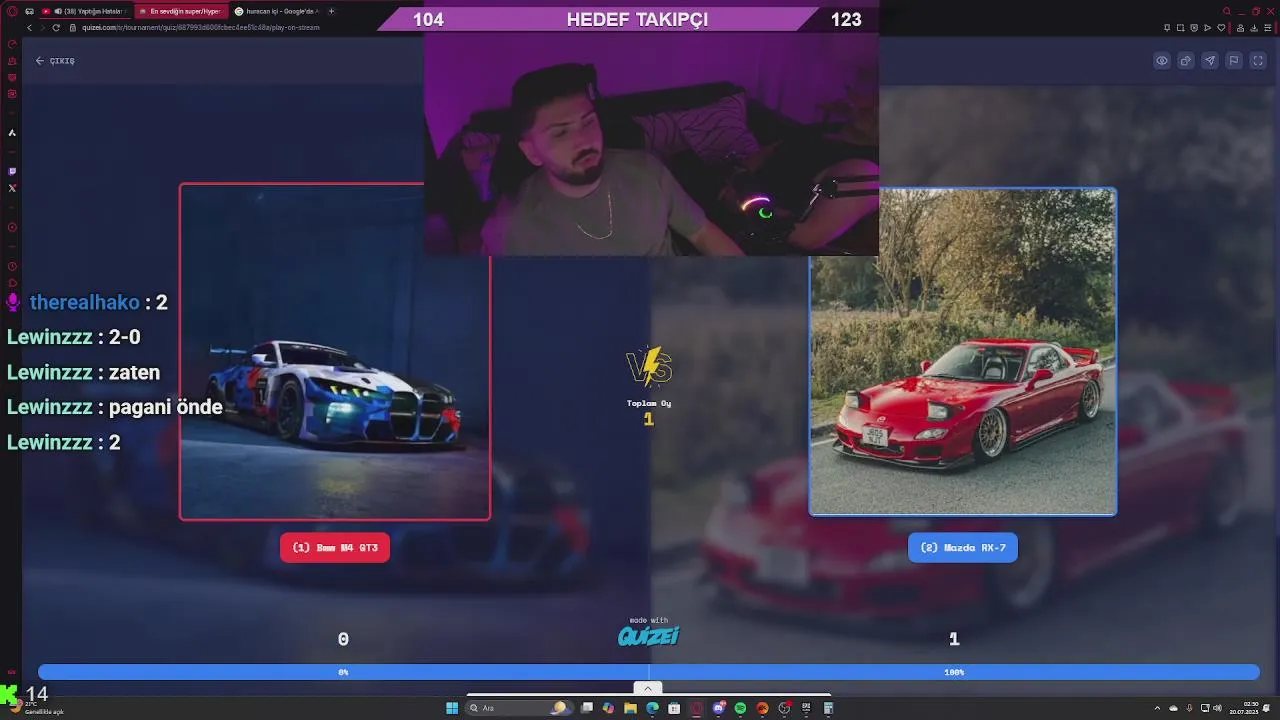This screenshot has height=720, width=1280.
Task: Expand the panel with the bottom chevron arrow
Action: 648,688
